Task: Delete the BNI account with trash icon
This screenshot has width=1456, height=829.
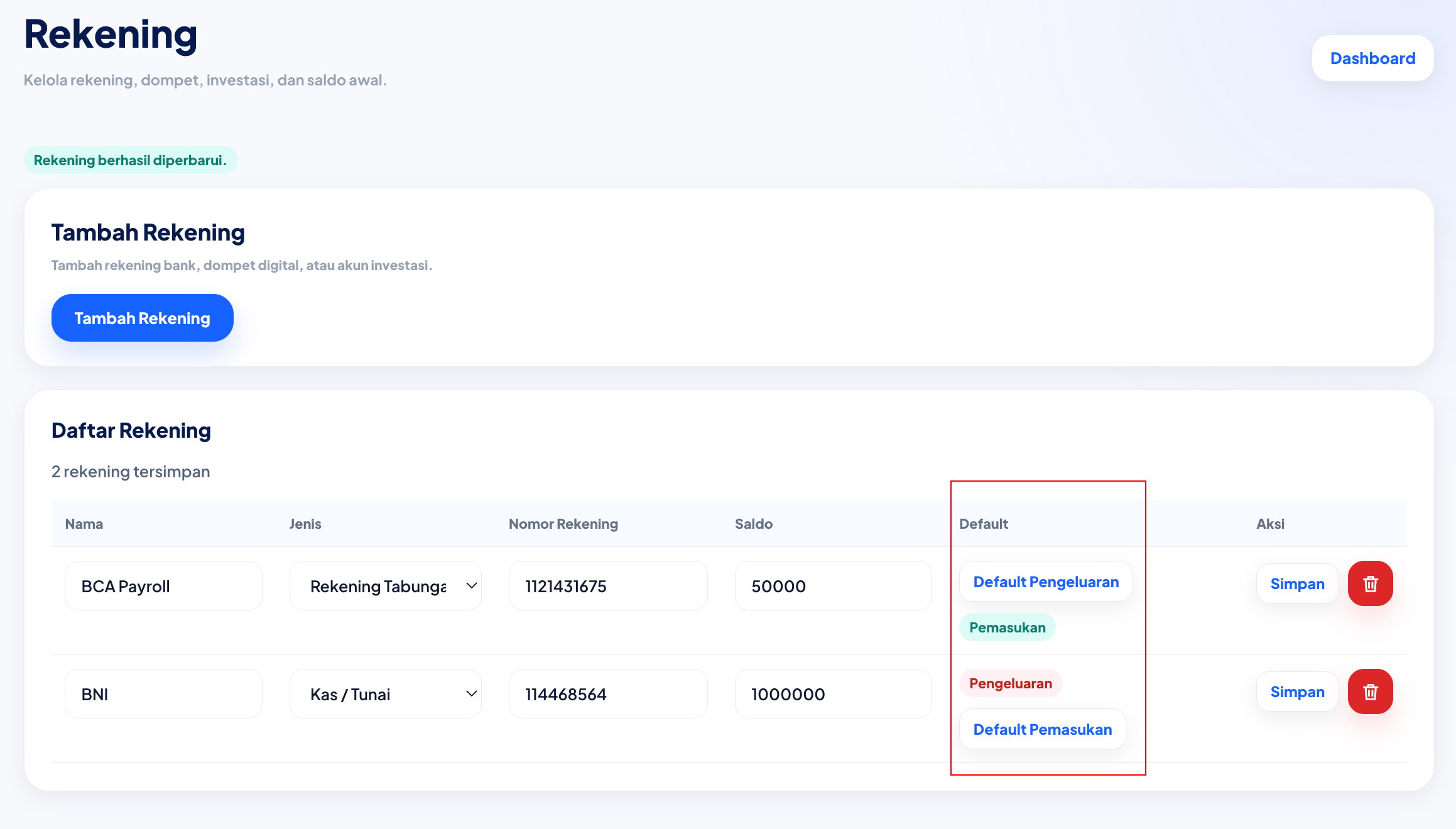Action: 1370,691
